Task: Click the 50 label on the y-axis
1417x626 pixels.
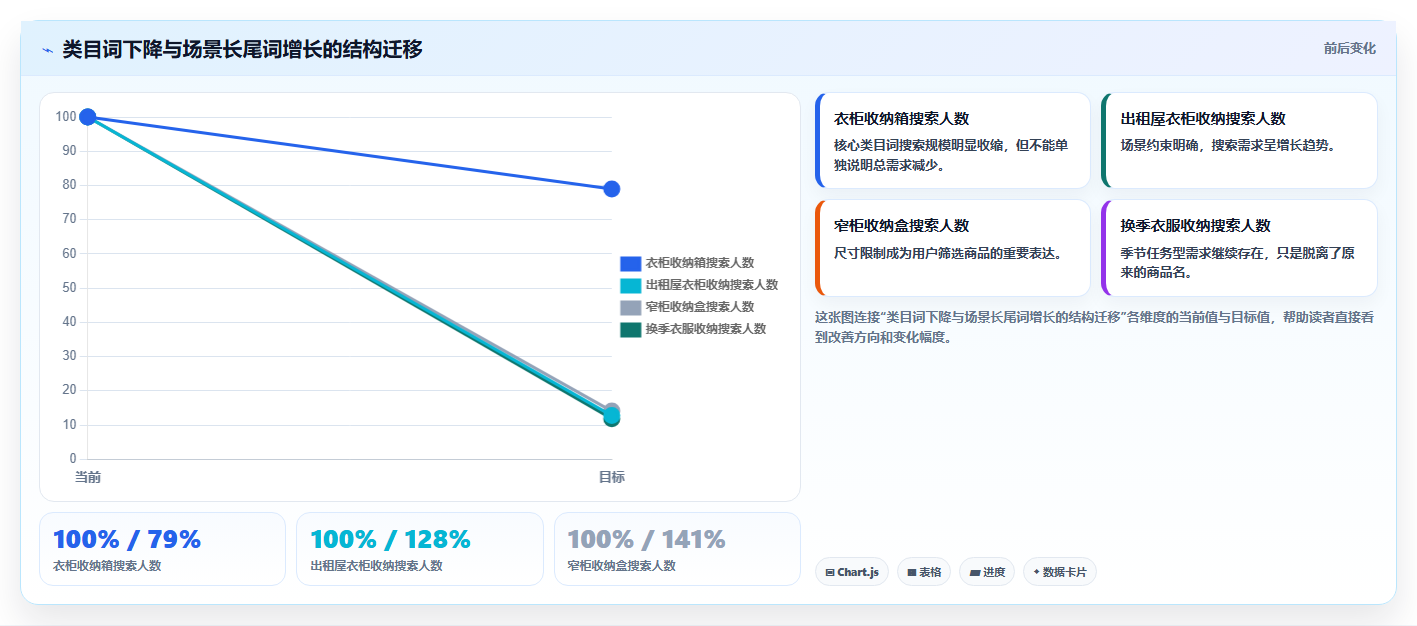Action: [69, 288]
